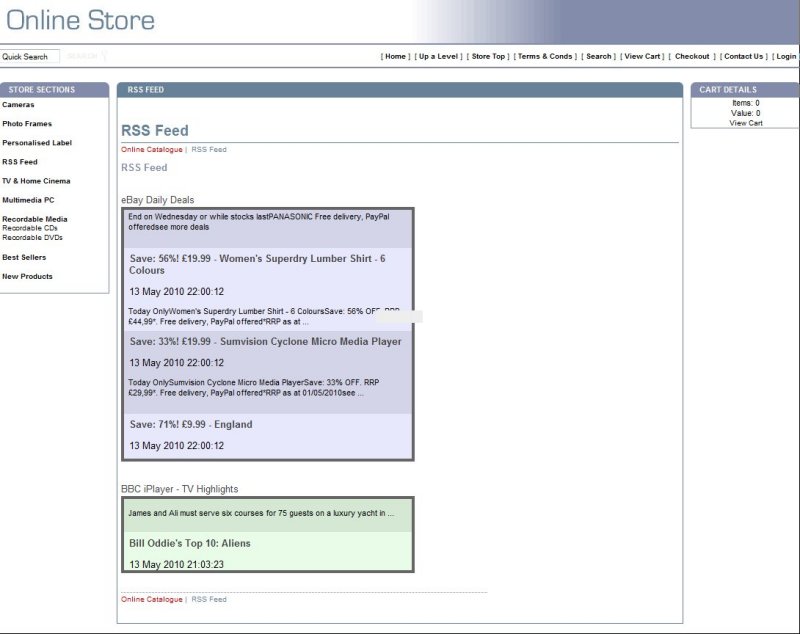Click View Cart in the top navigation

pyautogui.click(x=643, y=57)
